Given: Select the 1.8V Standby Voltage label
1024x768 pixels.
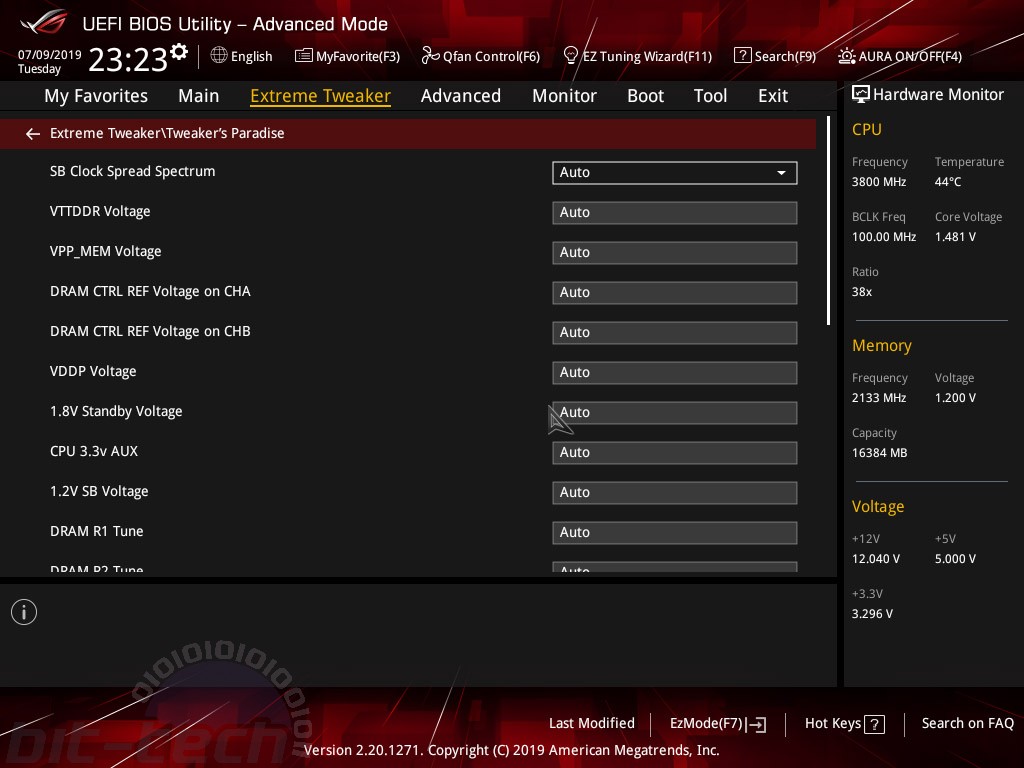Looking at the screenshot, I should coord(116,411).
